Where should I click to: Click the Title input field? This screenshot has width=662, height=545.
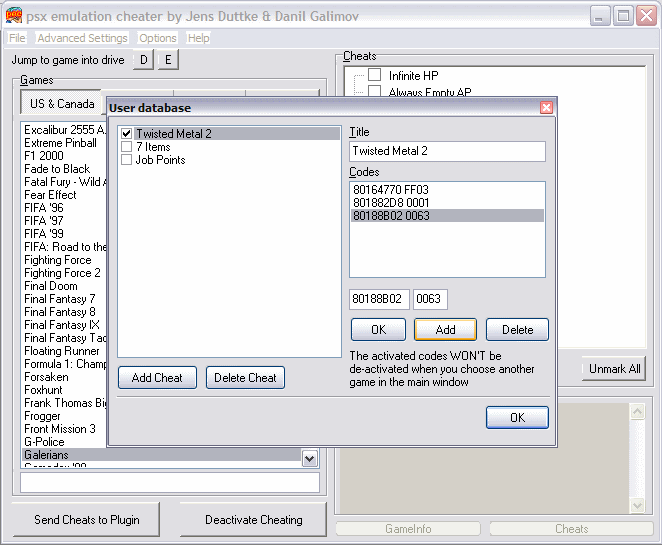447,151
